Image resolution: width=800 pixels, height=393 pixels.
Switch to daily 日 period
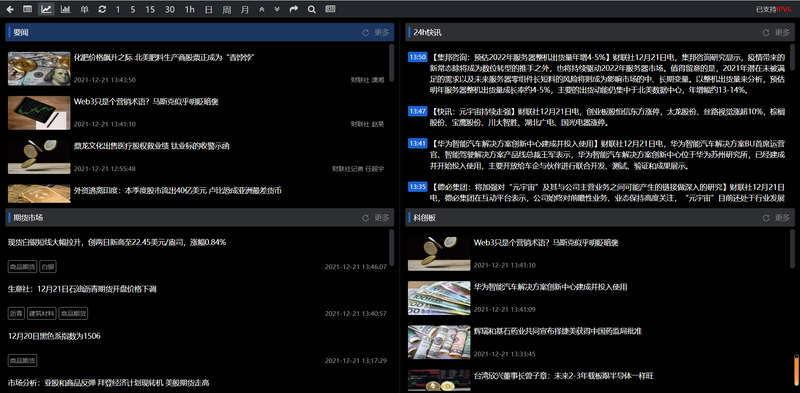click(208, 9)
